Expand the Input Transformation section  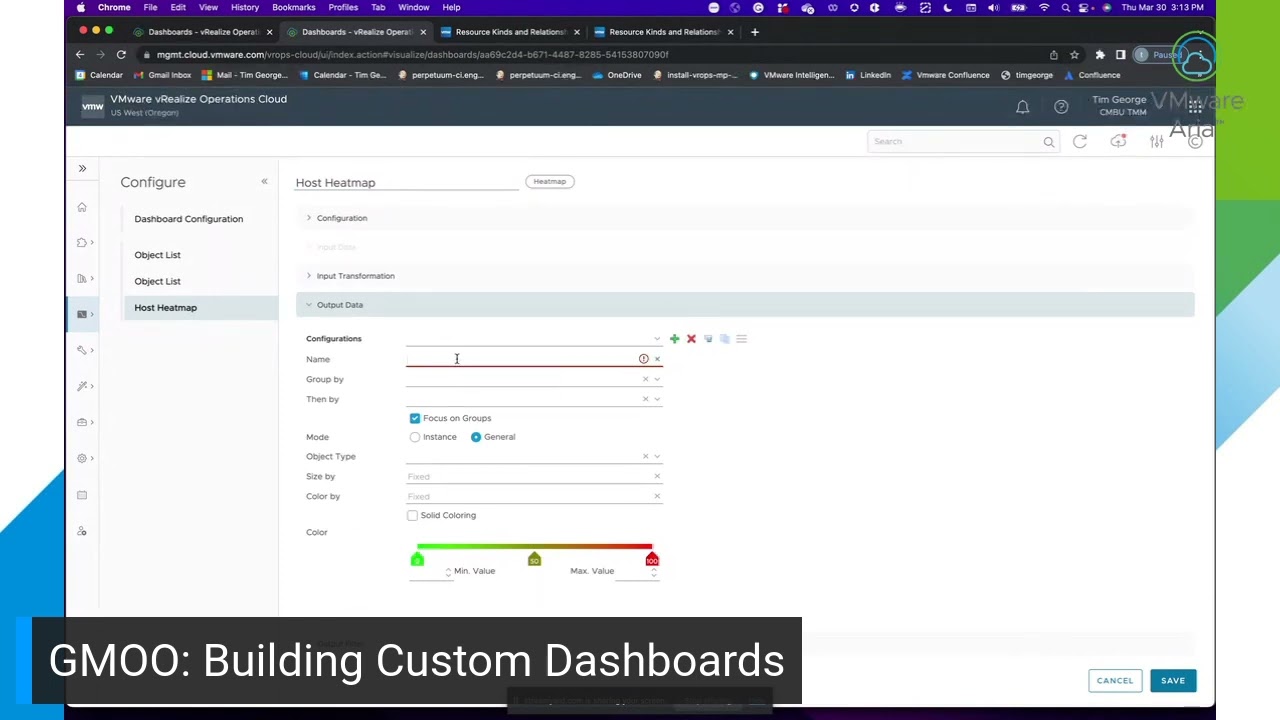pos(745,276)
